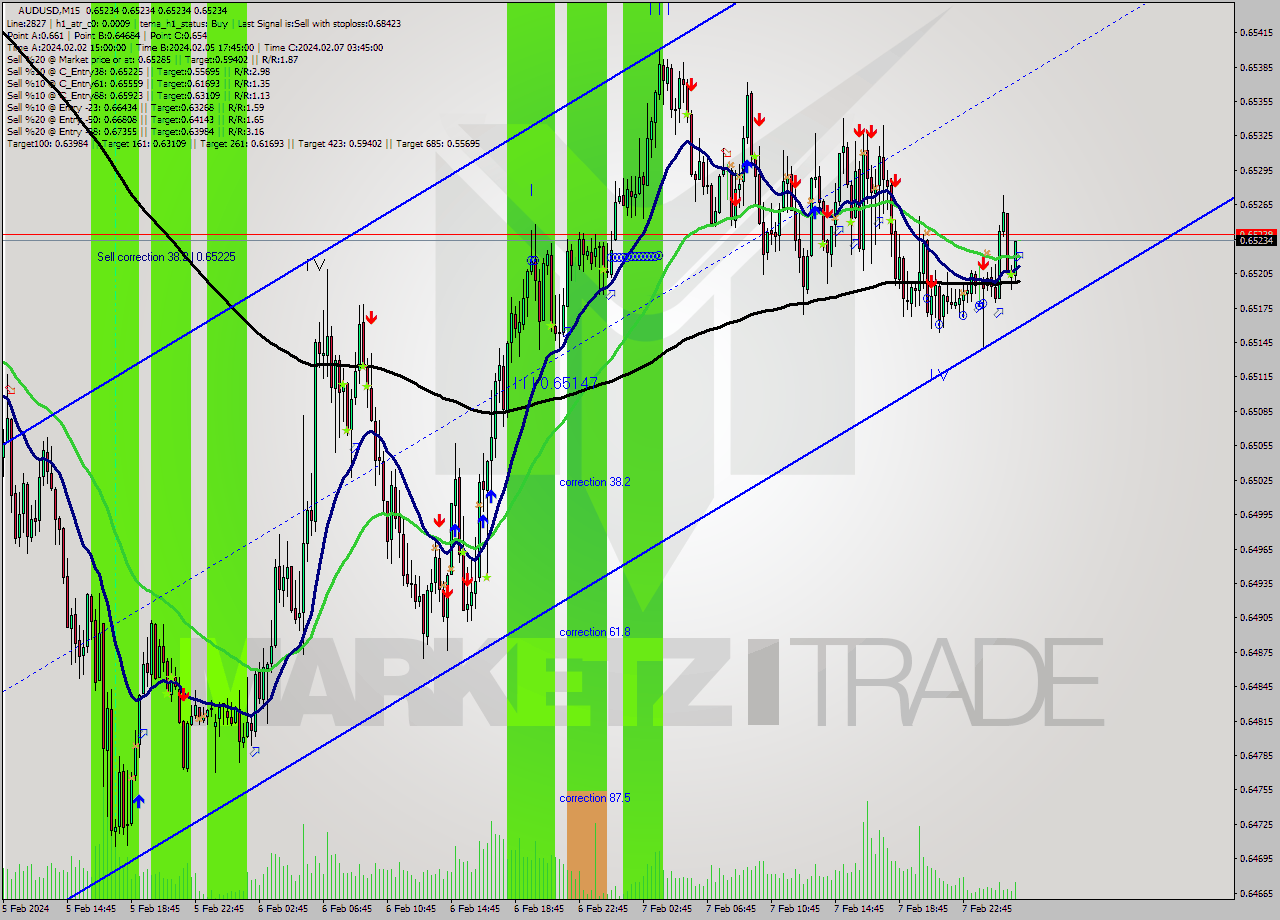Click the 'Entry -23: 0.66434' sell line
This screenshot has height=920, width=1280.
[135, 107]
